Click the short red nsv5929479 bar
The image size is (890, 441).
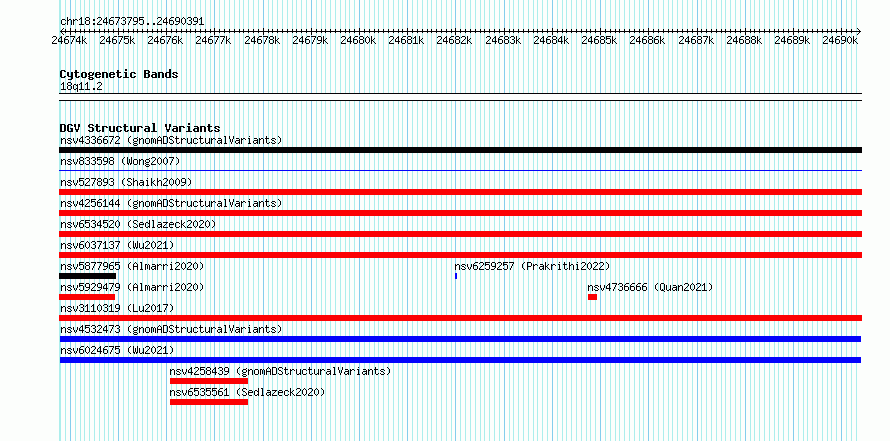tap(87, 297)
